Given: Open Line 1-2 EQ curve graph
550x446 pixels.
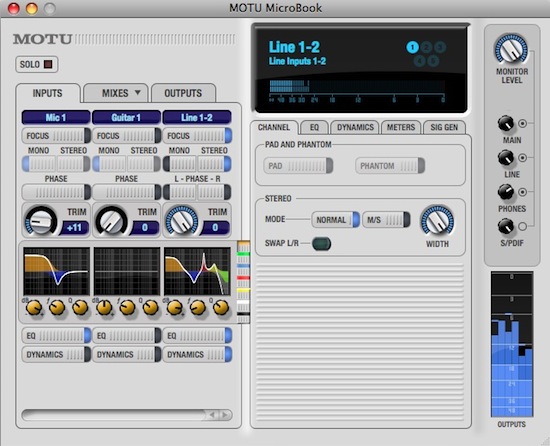Looking at the screenshot, I should click(197, 271).
